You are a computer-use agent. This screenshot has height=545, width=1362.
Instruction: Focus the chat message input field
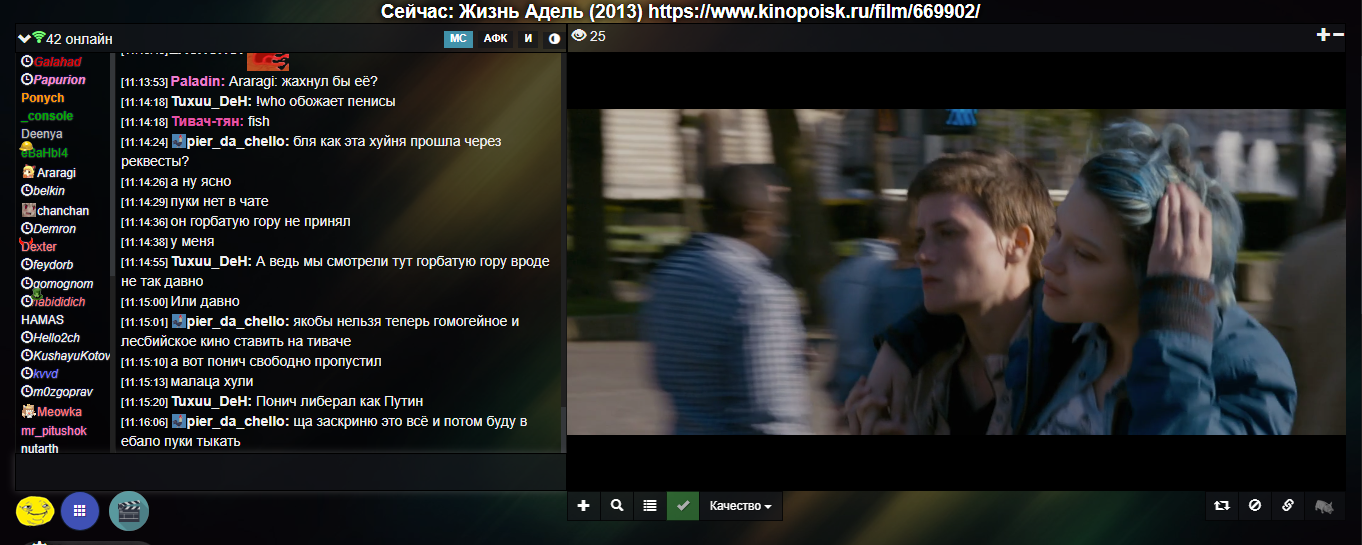(290, 472)
